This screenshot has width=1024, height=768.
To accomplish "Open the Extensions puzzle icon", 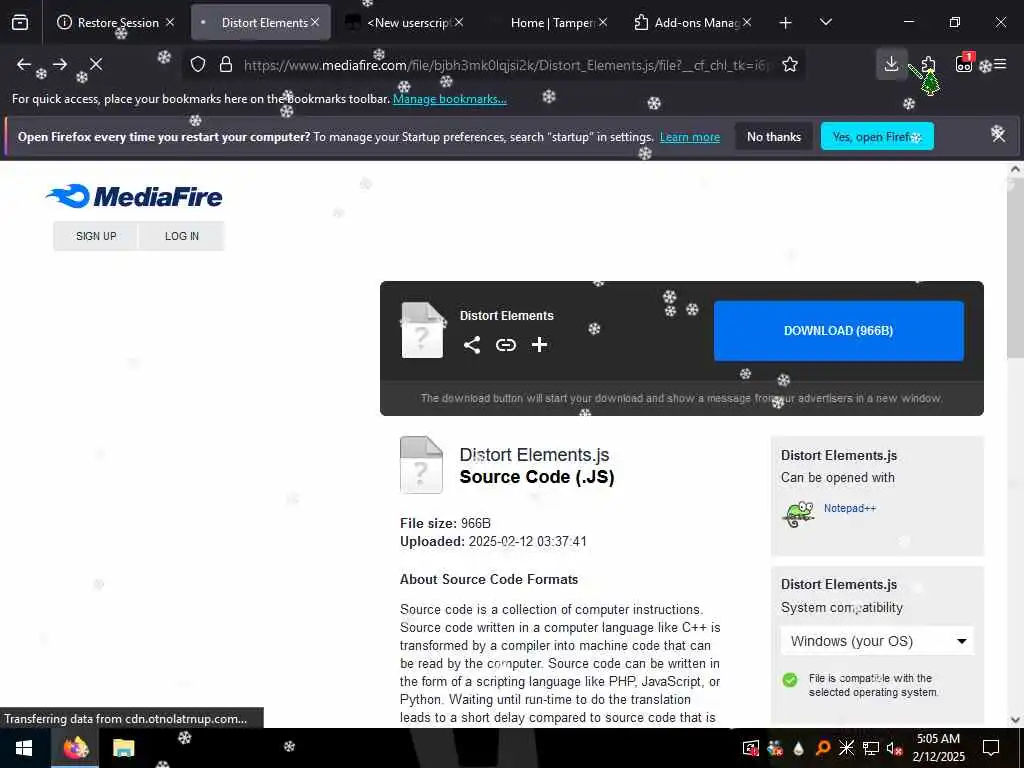I will pos(928,64).
